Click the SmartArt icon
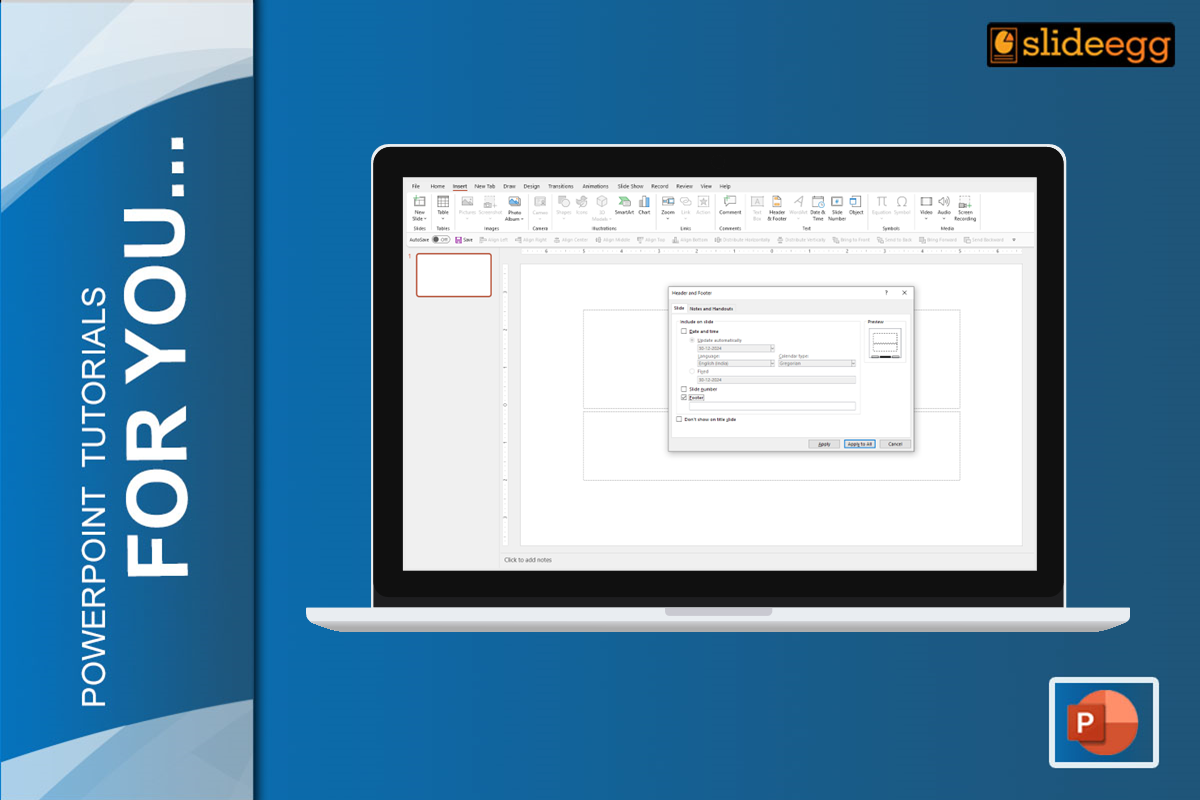Screen dimensions: 1200x800 point(623,203)
